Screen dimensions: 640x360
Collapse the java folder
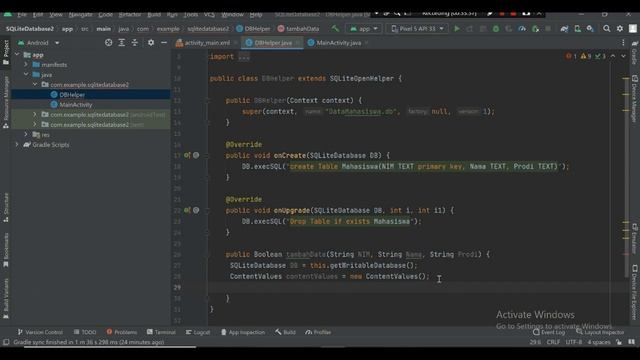tap(26, 75)
